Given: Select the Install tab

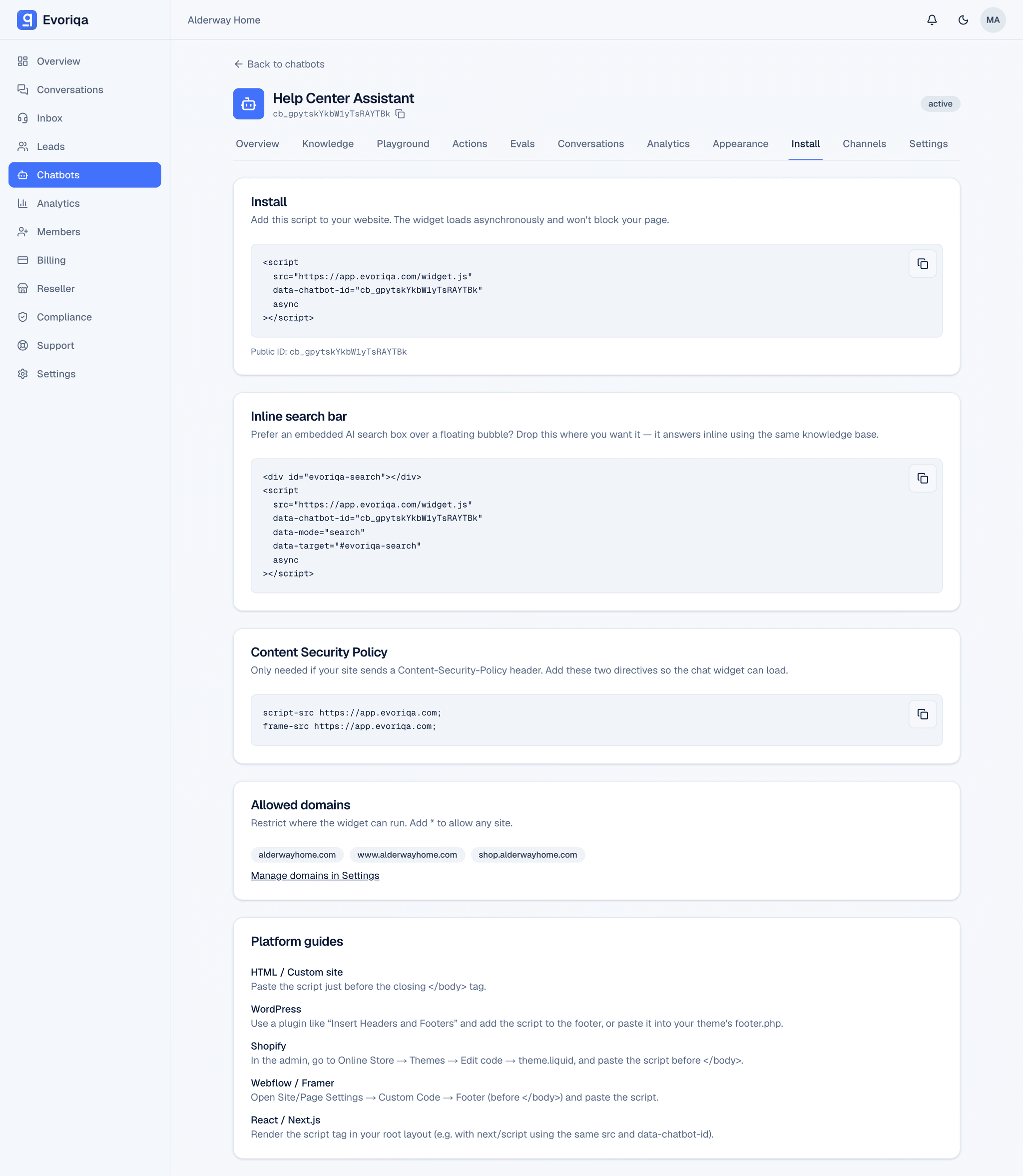Looking at the screenshot, I should (x=806, y=144).
